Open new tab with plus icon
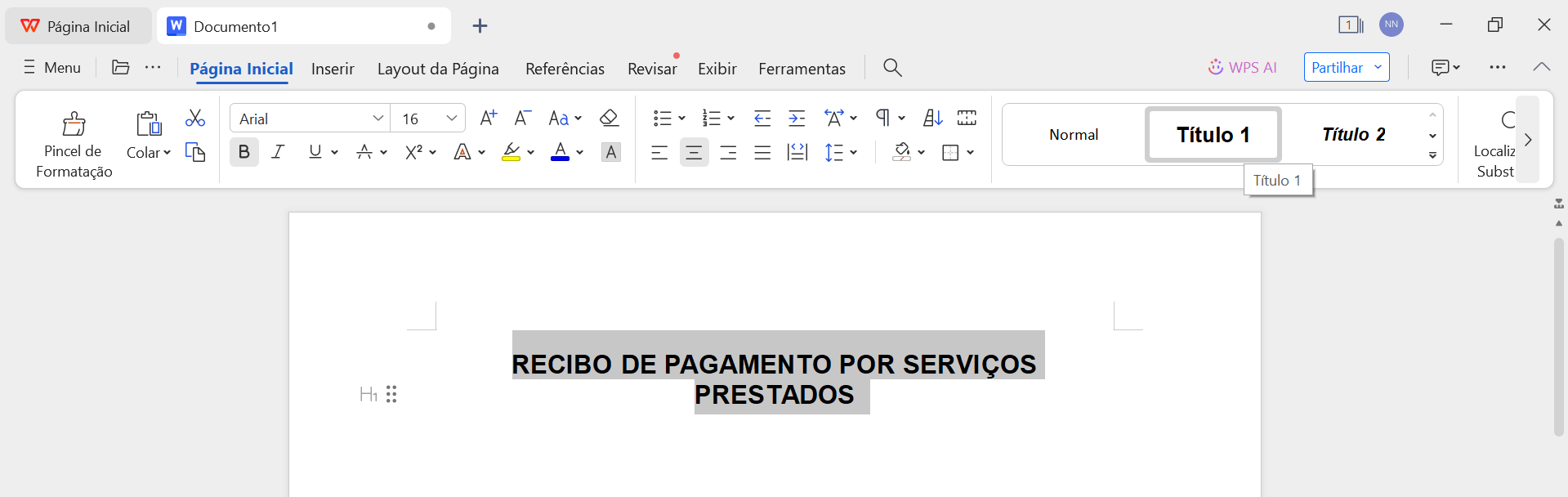The height and width of the screenshot is (497, 1568). click(480, 26)
